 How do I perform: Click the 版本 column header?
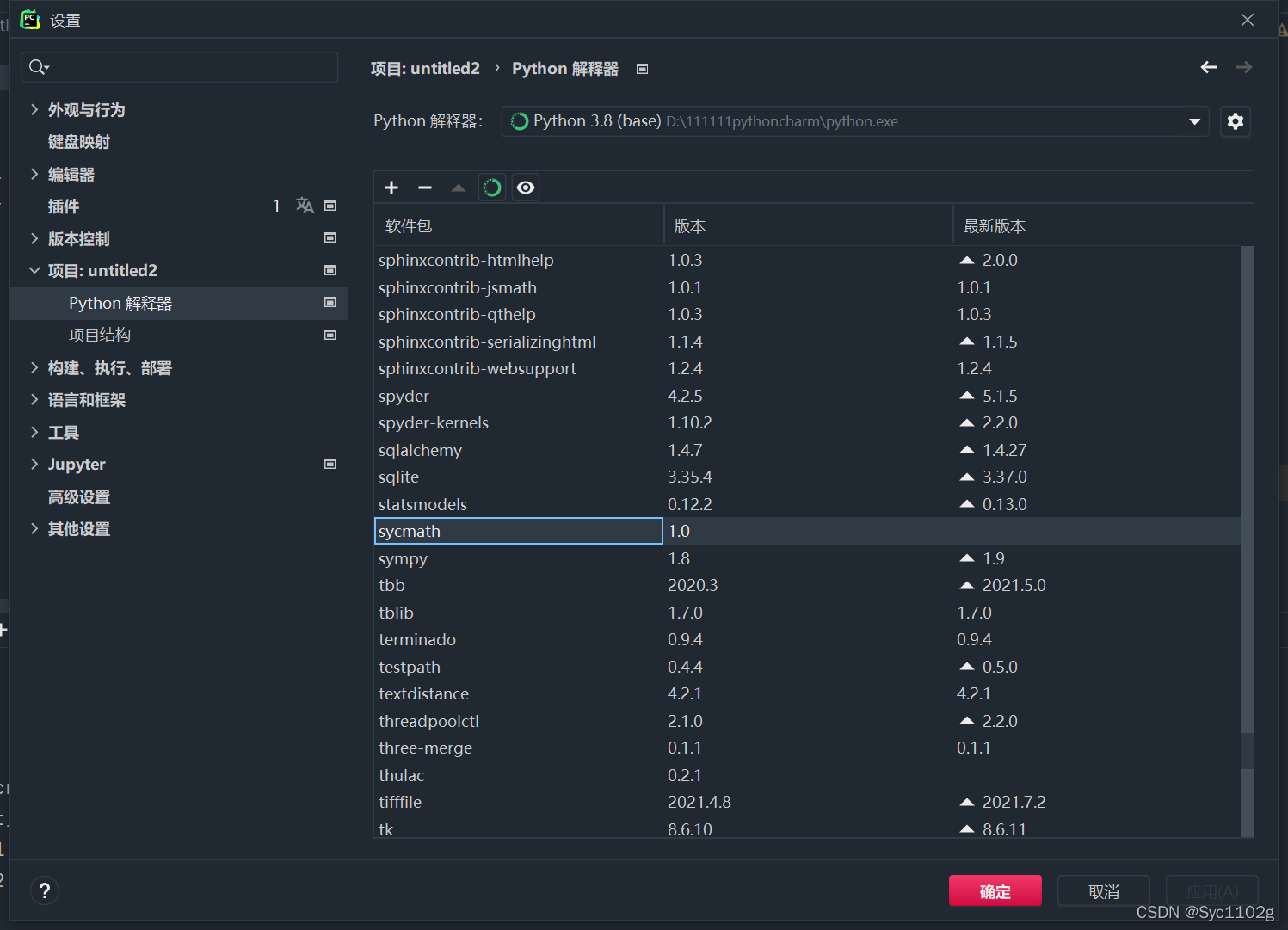[x=808, y=225]
